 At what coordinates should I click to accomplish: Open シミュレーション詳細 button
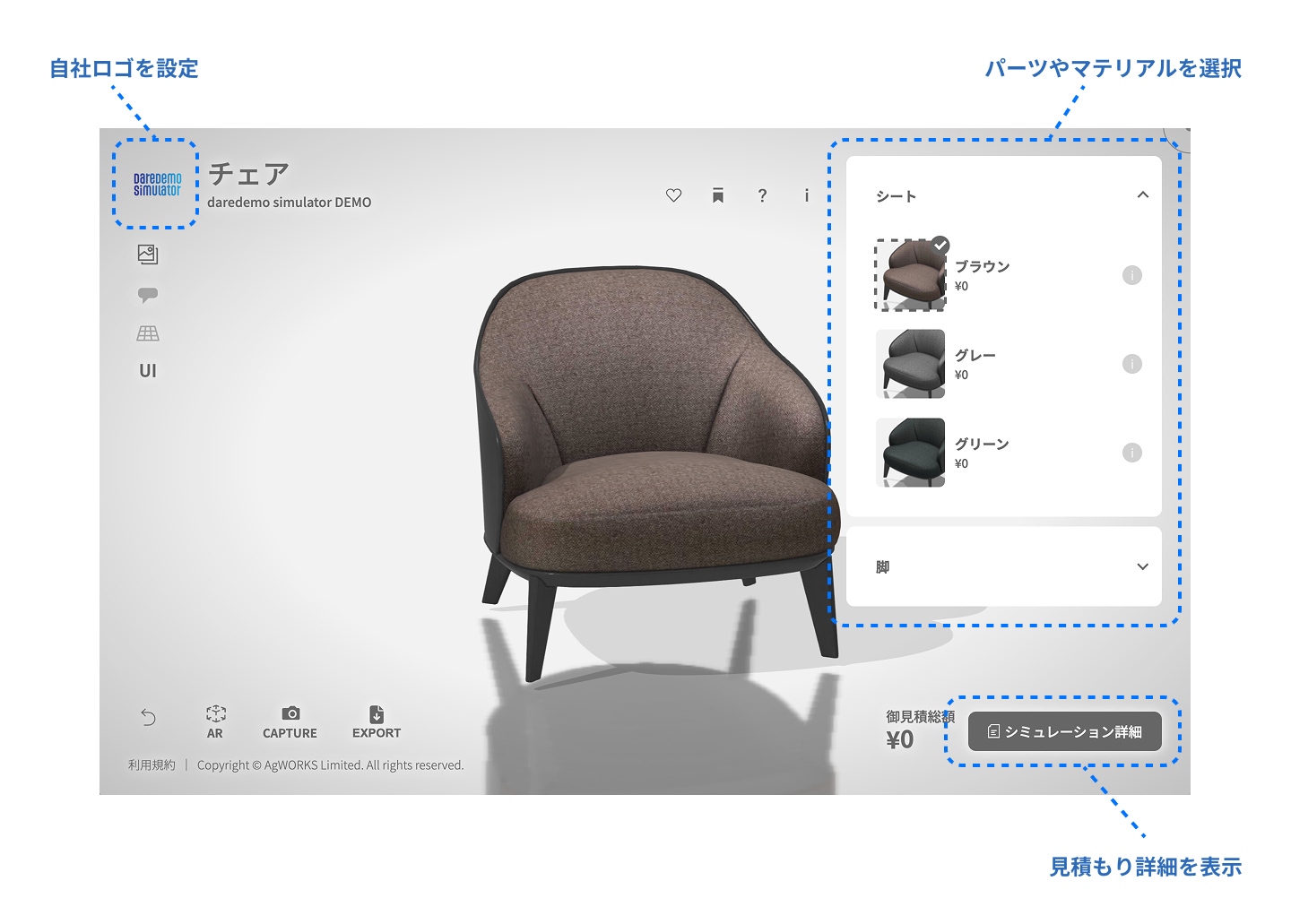[1064, 731]
